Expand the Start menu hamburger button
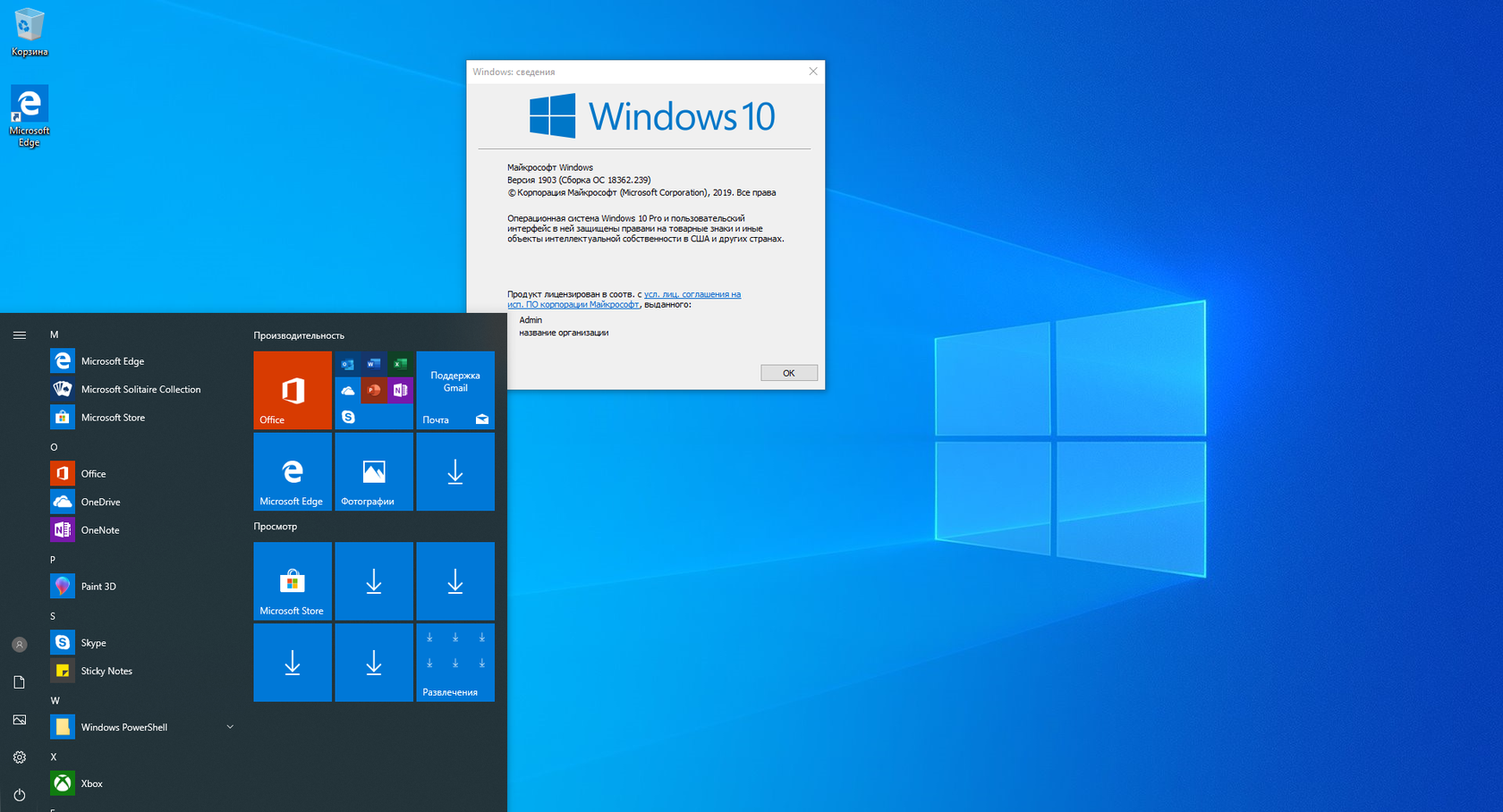This screenshot has height=812, width=1503. 20,335
